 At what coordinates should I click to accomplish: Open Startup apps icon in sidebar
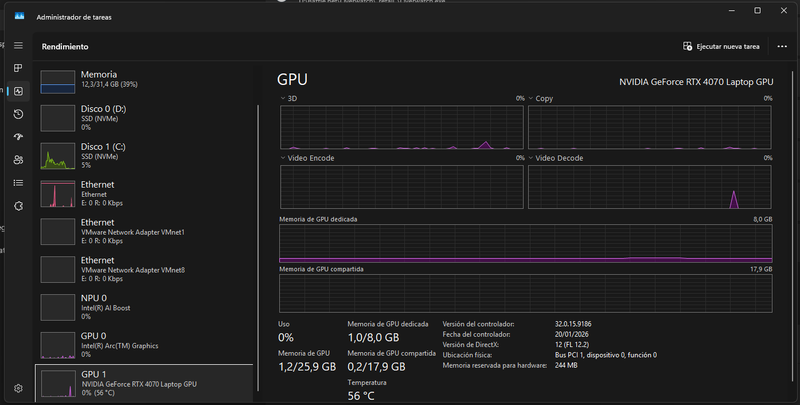(18, 137)
